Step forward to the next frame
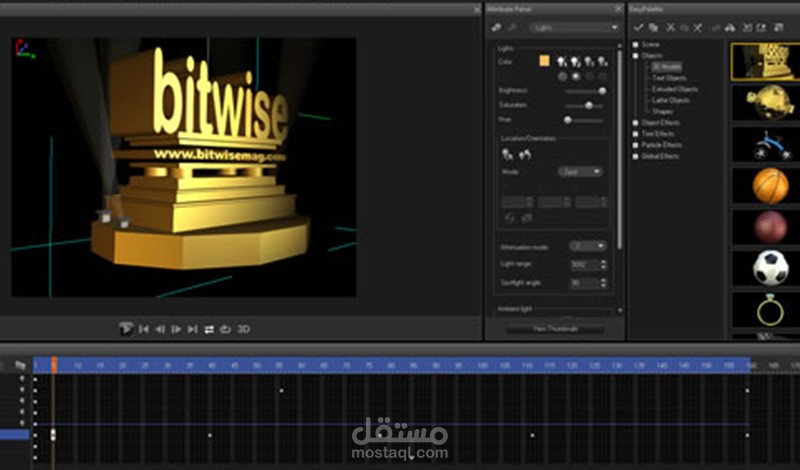Viewport: 800px width, 470px height. (x=176, y=330)
